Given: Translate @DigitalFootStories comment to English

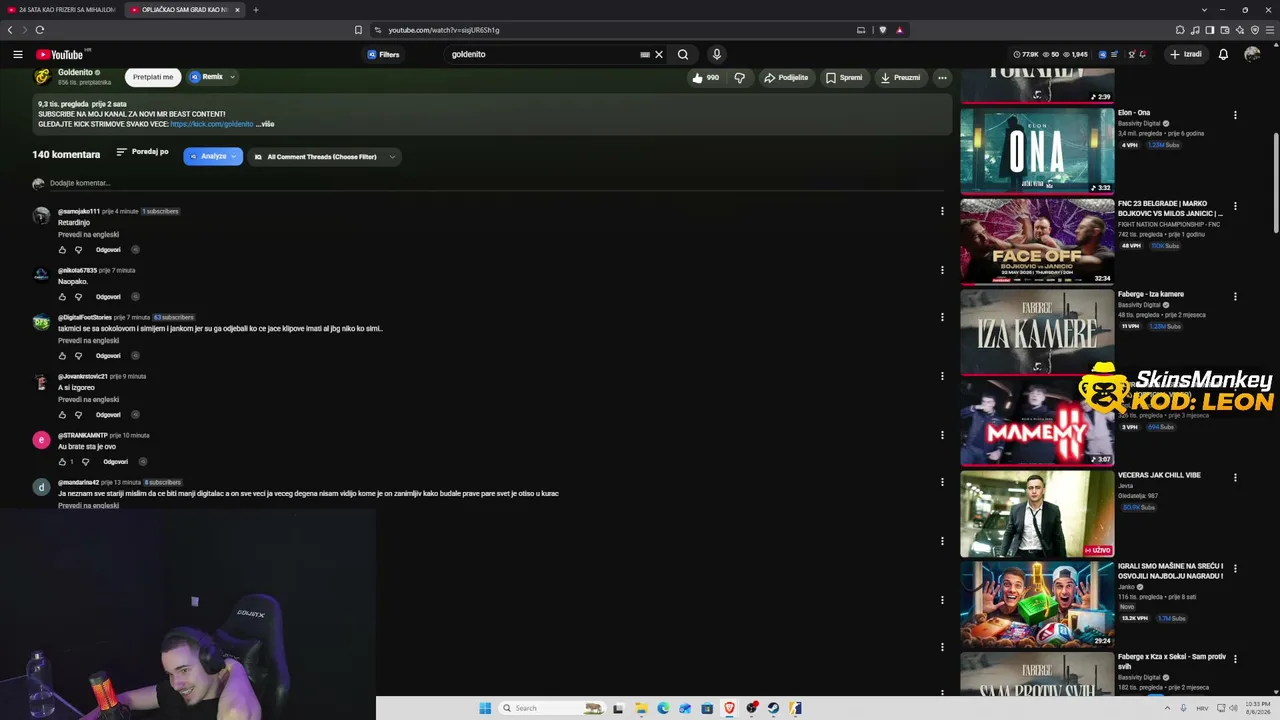Looking at the screenshot, I should (88, 340).
